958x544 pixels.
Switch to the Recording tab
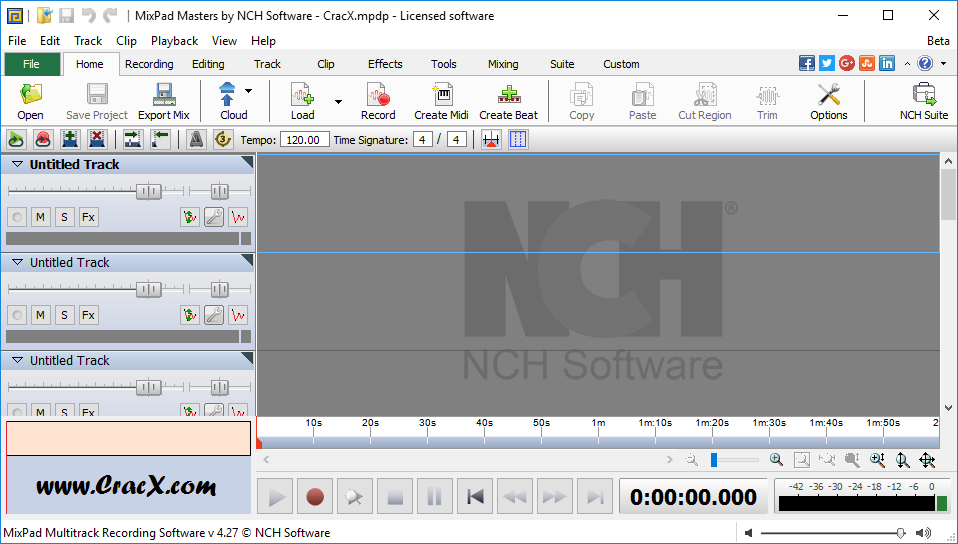pos(149,64)
